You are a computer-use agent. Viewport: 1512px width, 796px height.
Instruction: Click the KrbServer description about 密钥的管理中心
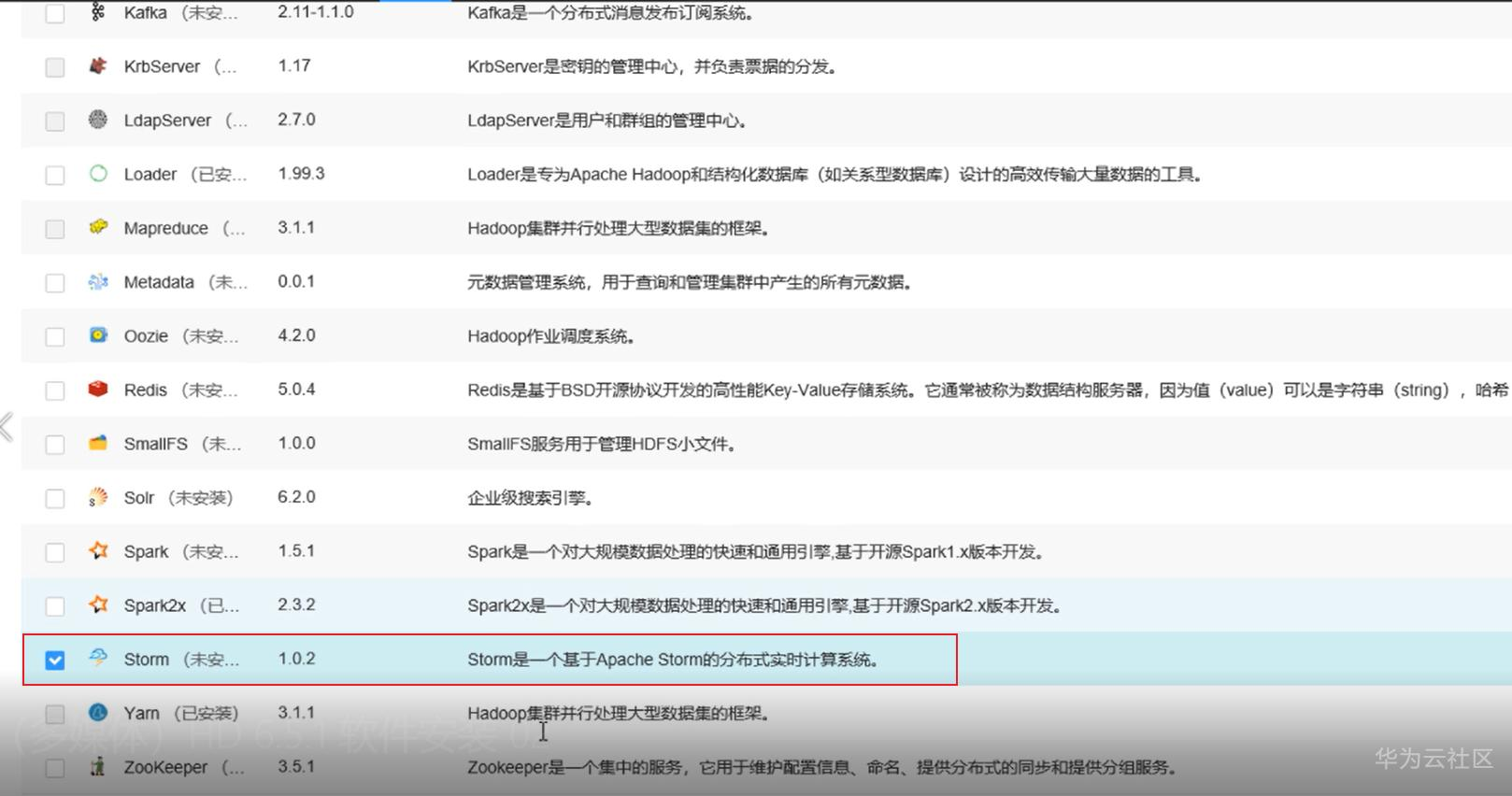click(x=652, y=66)
